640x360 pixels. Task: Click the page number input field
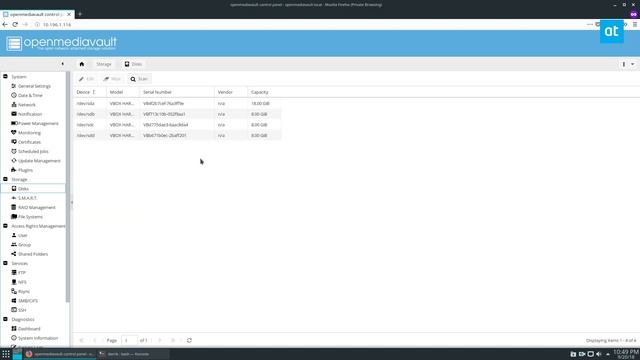[x=129, y=340]
